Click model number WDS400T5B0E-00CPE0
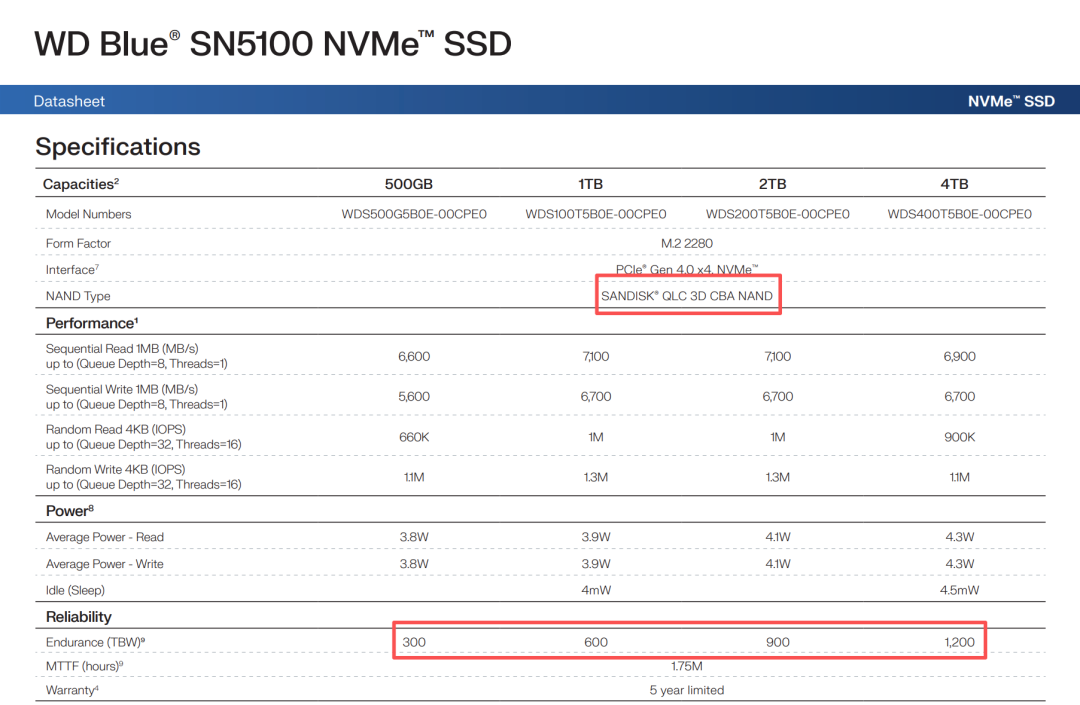The image size is (1080, 705). [959, 214]
